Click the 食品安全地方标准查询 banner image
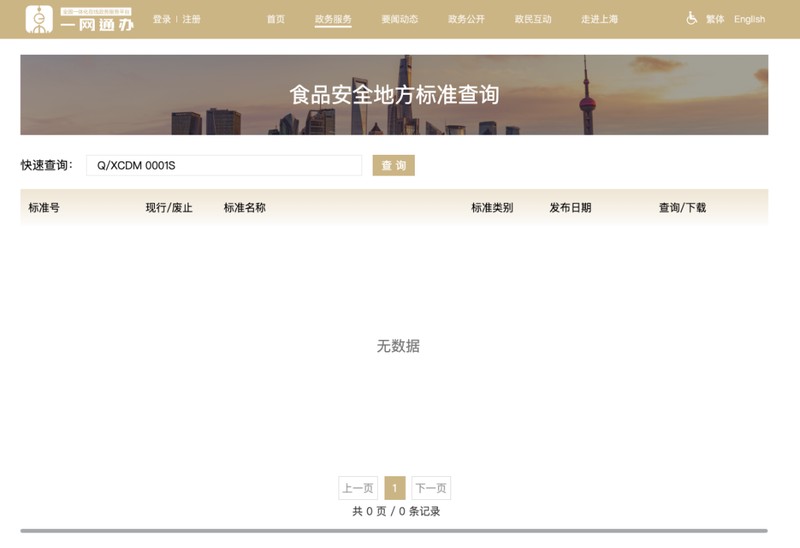This screenshot has width=800, height=548. (x=394, y=95)
